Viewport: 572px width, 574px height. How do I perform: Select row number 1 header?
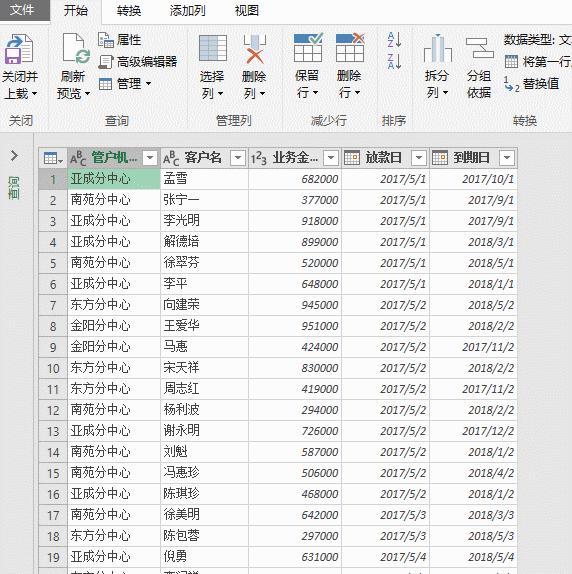tap(53, 179)
